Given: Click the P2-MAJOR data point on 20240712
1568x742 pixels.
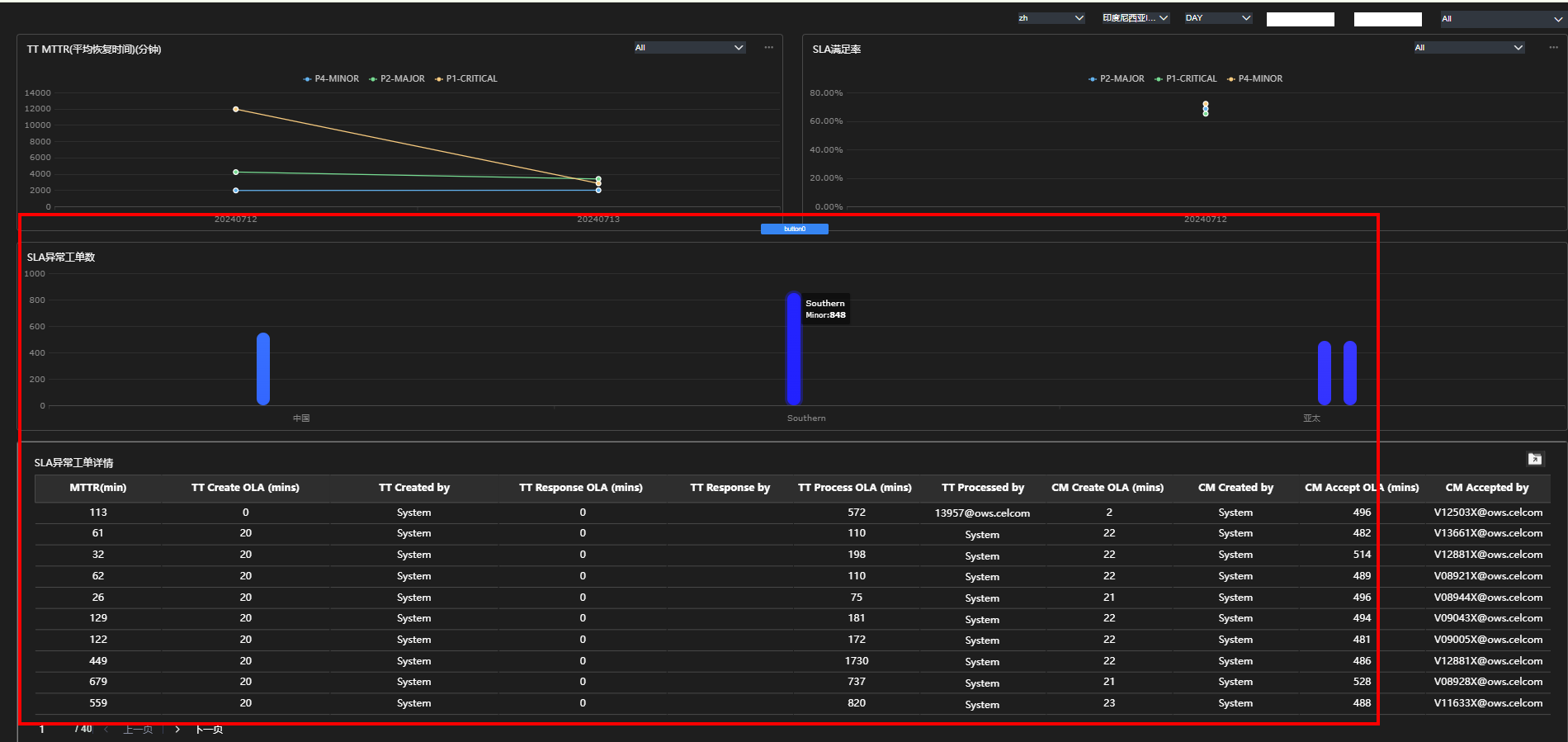Looking at the screenshot, I should point(236,172).
